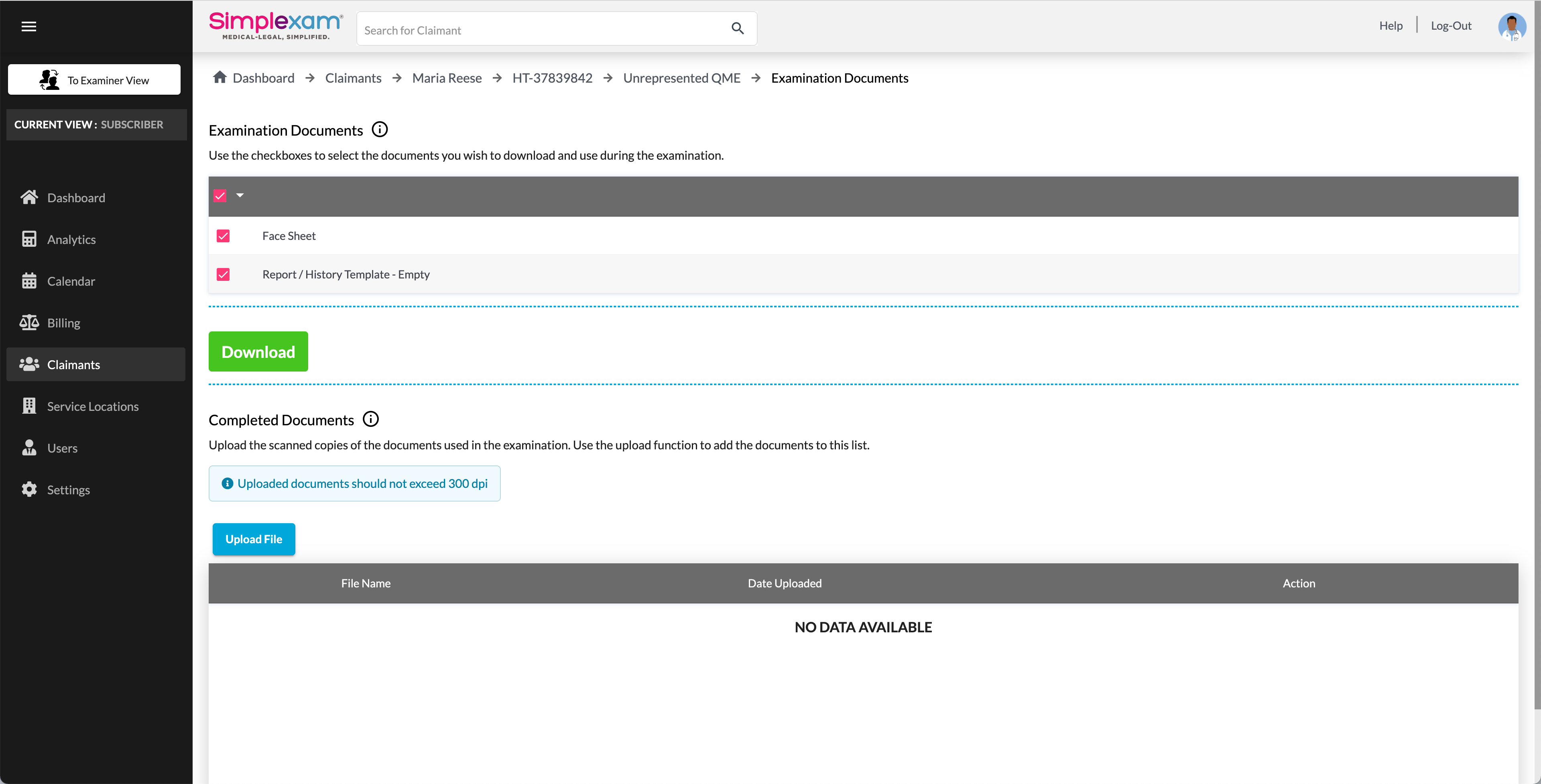Open the user profile avatar
This screenshot has height=784, width=1541.
(1512, 26)
